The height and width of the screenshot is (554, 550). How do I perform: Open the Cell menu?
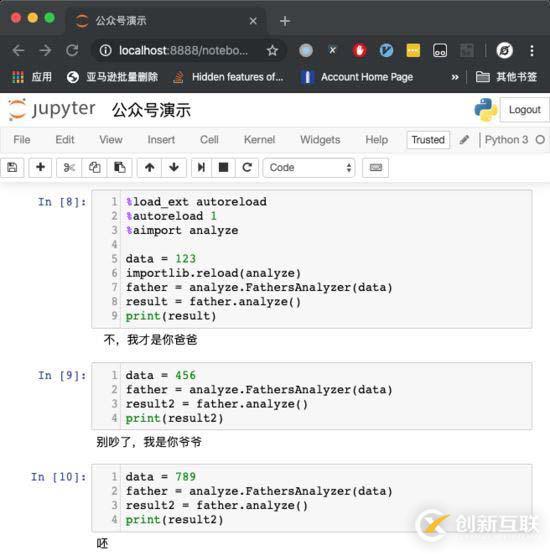(209, 140)
